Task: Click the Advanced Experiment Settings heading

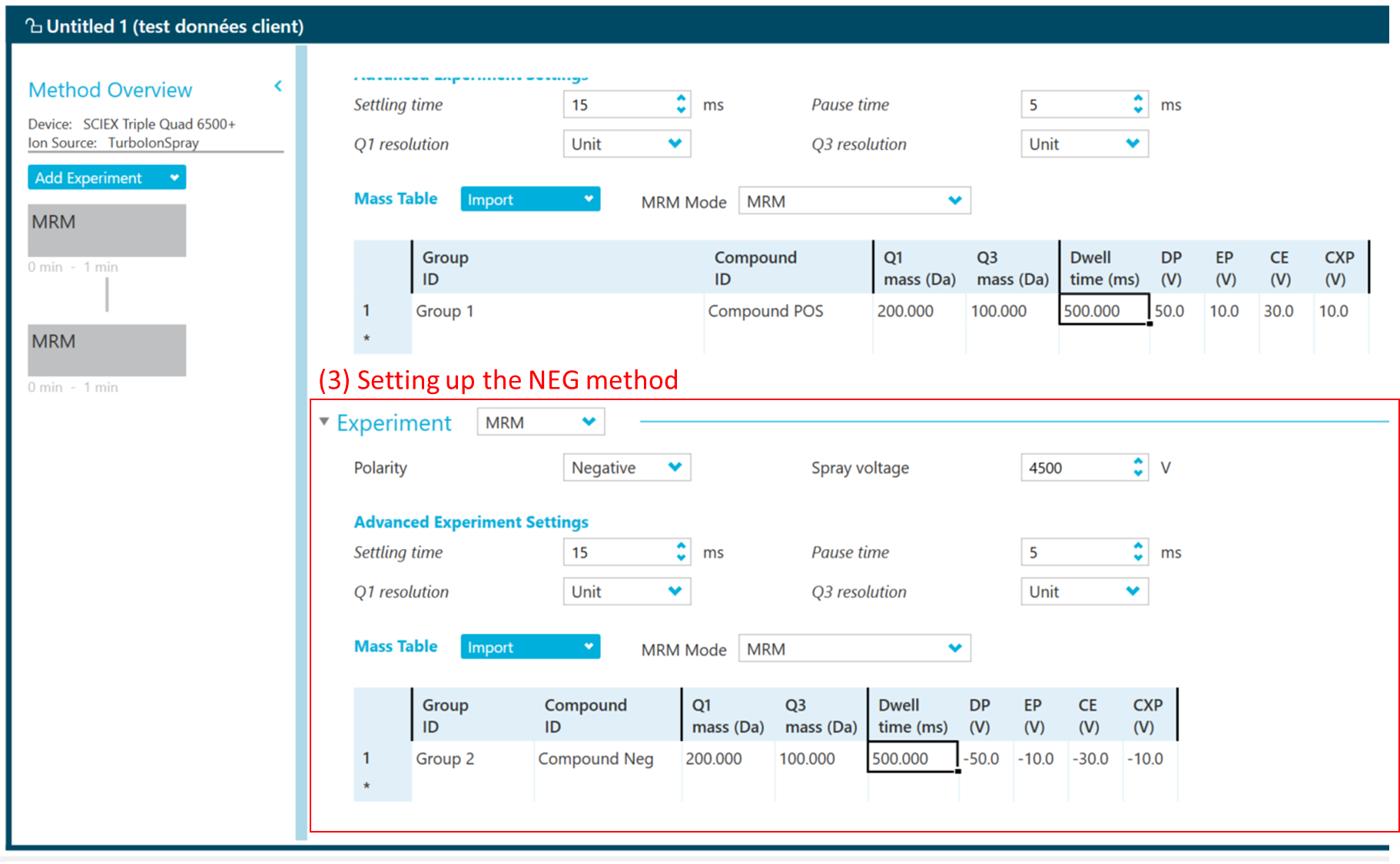Action: click(x=471, y=522)
